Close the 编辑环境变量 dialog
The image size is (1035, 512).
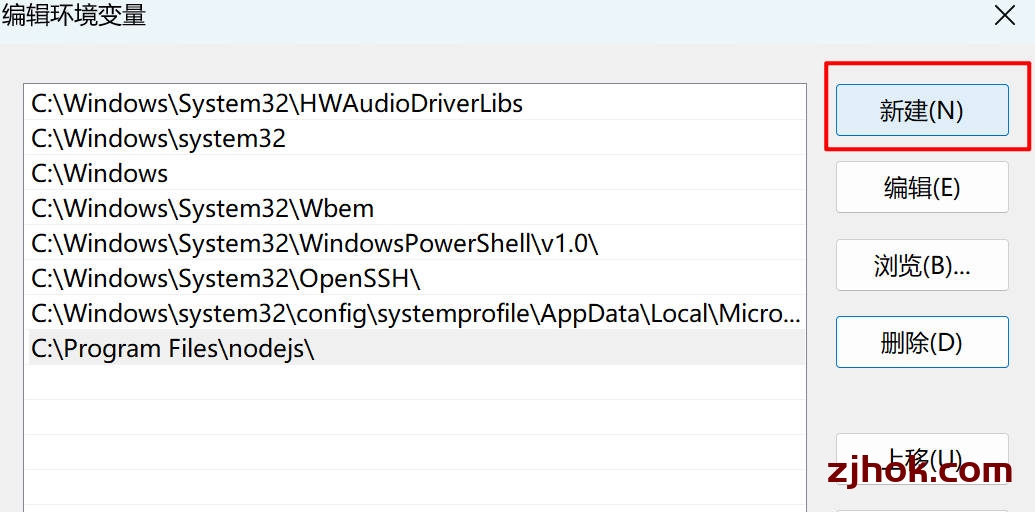tap(1005, 16)
